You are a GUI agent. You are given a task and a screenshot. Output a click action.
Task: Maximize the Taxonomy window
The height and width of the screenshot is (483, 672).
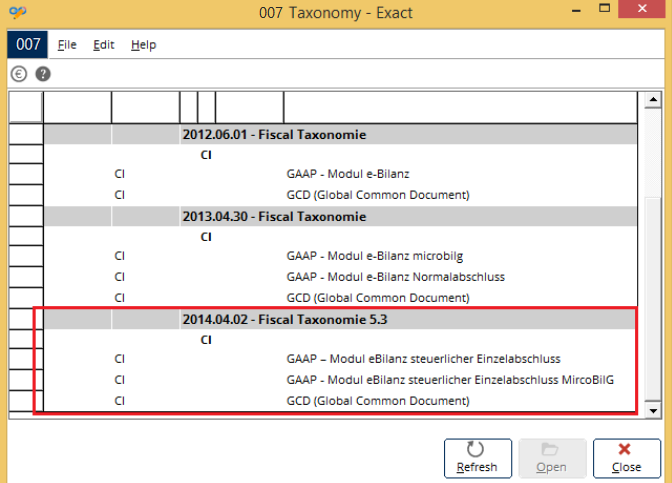point(604,9)
